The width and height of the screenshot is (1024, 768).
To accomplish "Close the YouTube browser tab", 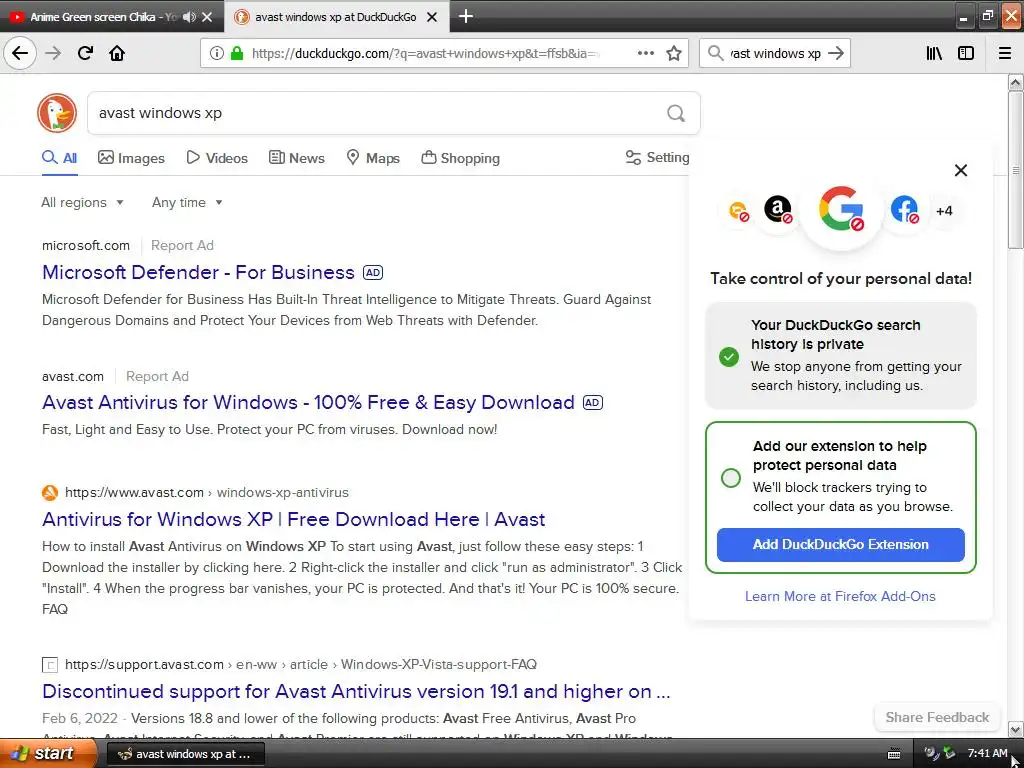I will 207,17.
